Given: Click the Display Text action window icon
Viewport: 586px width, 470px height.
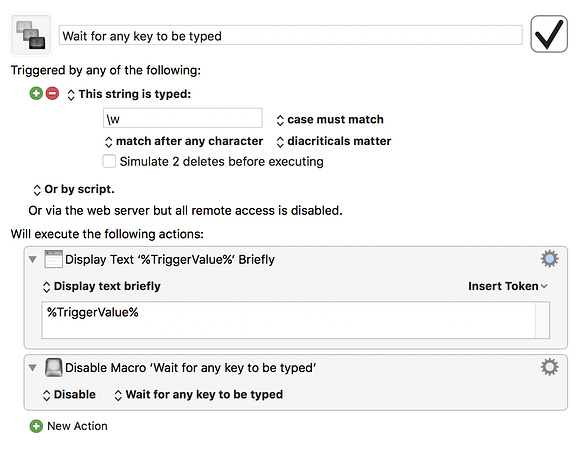Looking at the screenshot, I should (53, 259).
